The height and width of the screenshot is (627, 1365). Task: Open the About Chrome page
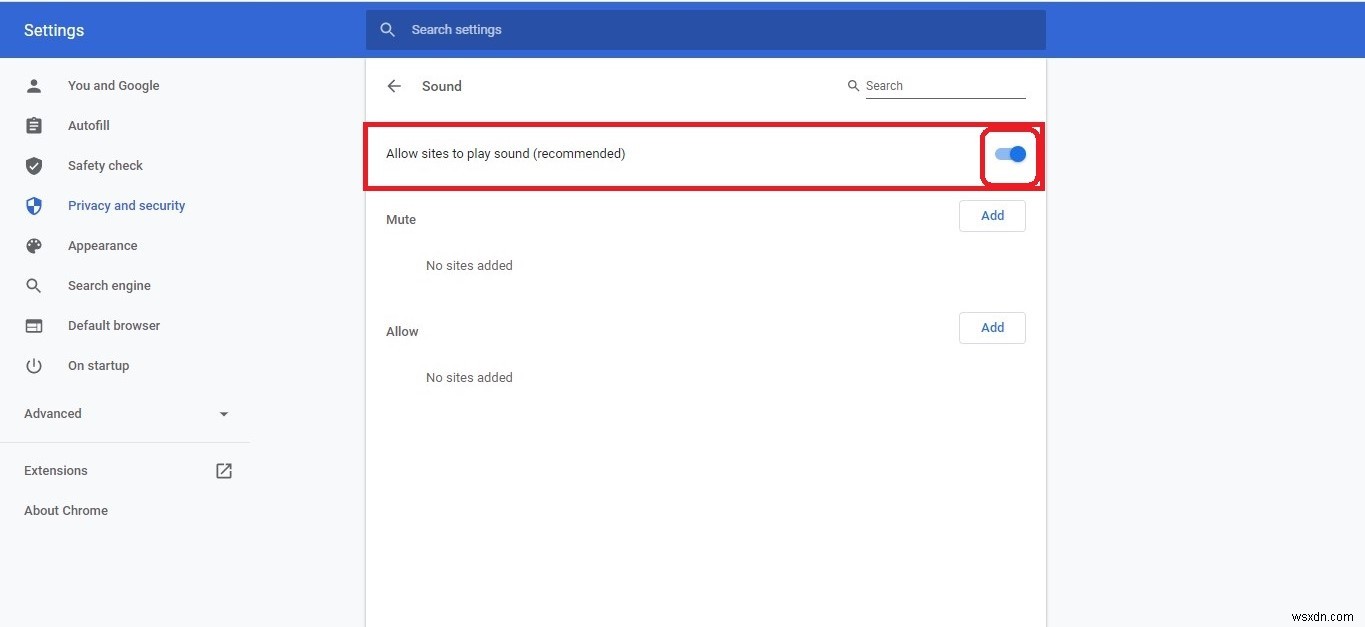tap(65, 510)
